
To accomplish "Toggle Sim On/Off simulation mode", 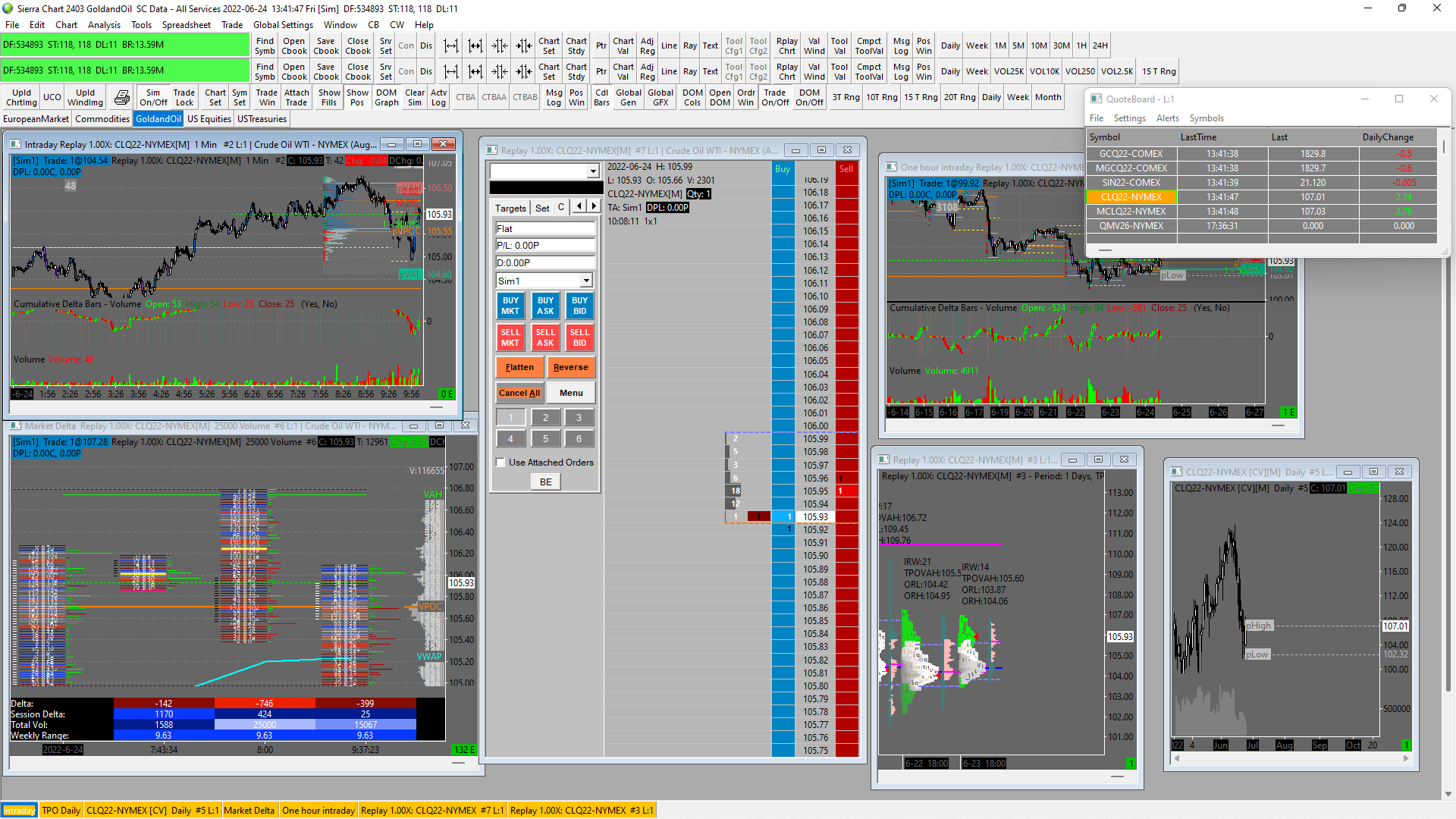I will click(x=153, y=98).
